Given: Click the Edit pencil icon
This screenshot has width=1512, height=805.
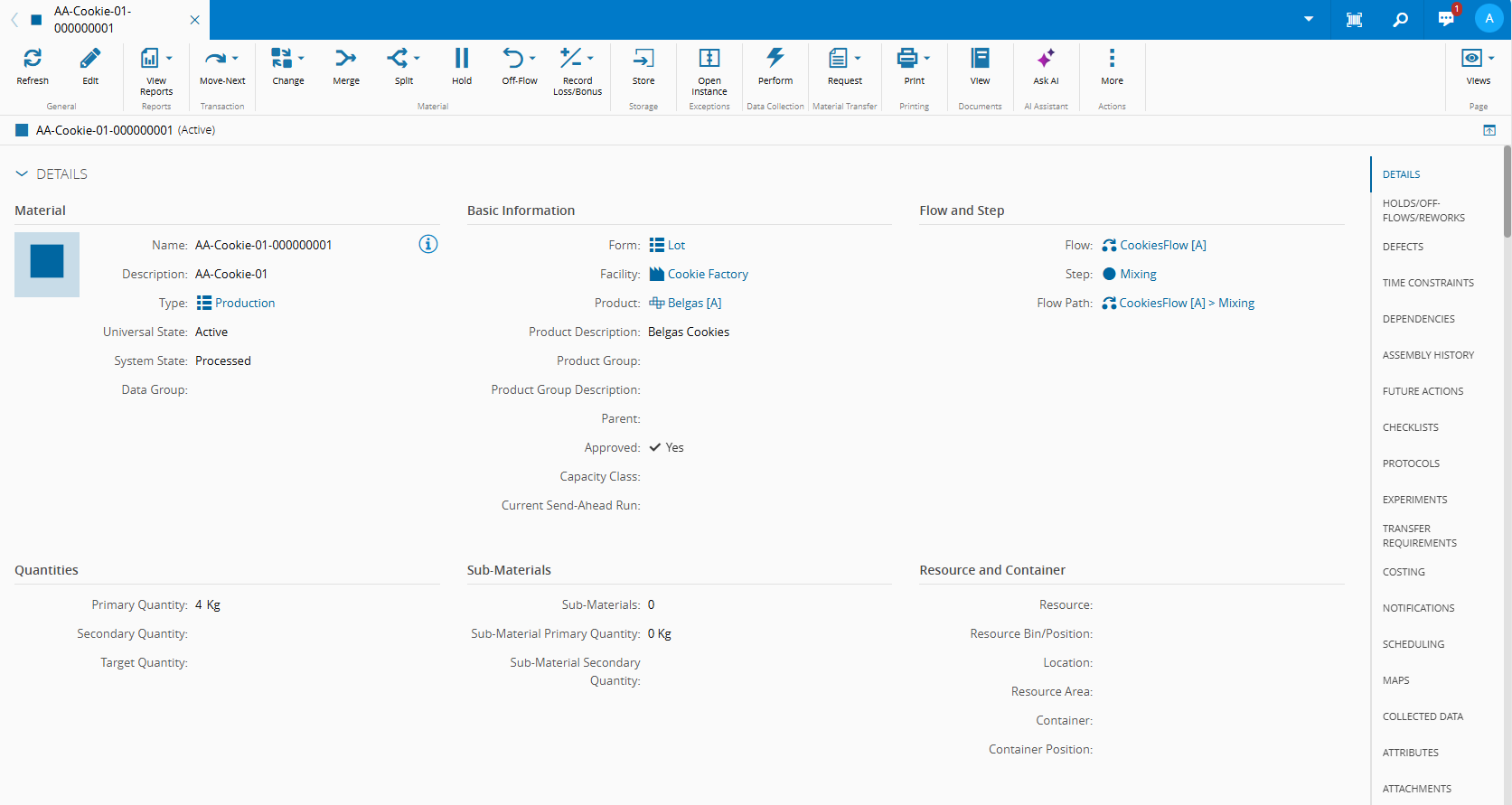Looking at the screenshot, I should point(90,59).
